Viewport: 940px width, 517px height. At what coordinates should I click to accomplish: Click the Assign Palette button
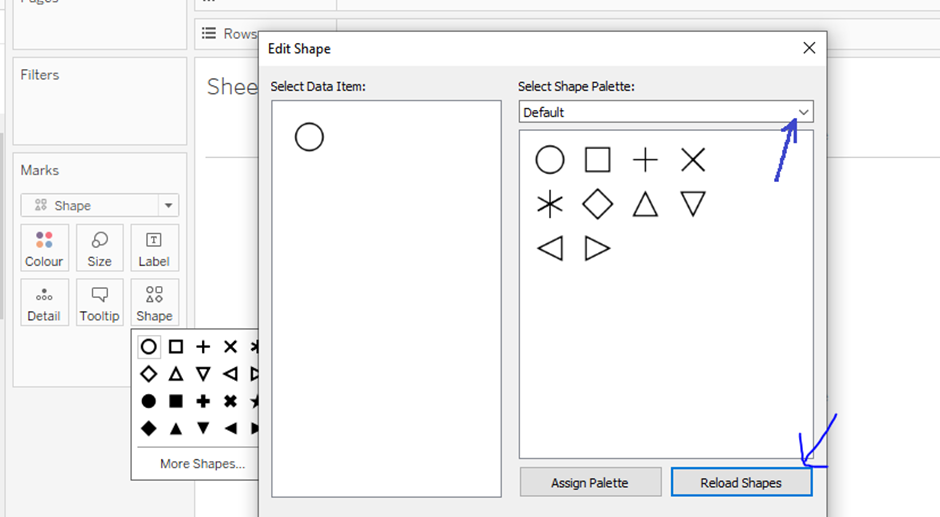point(590,483)
